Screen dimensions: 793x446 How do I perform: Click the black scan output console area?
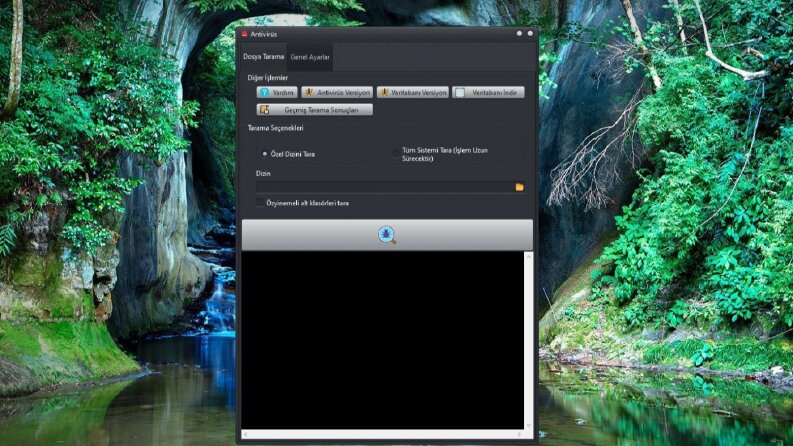point(382,340)
